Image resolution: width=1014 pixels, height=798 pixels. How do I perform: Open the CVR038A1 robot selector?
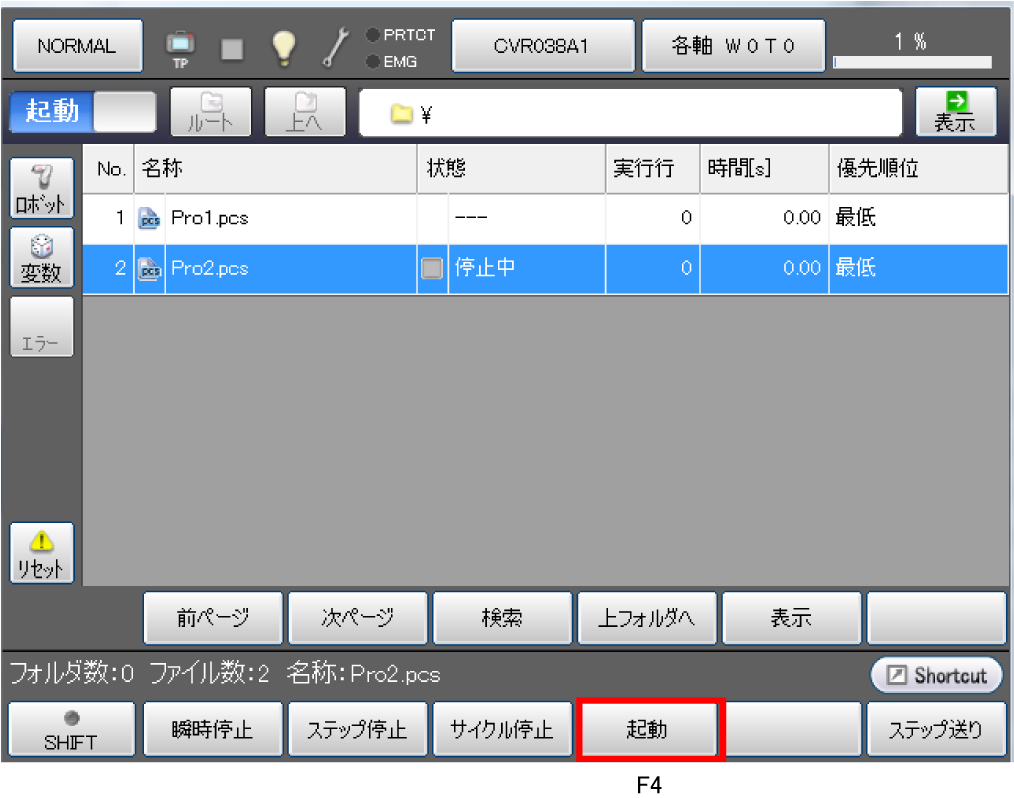[543, 46]
